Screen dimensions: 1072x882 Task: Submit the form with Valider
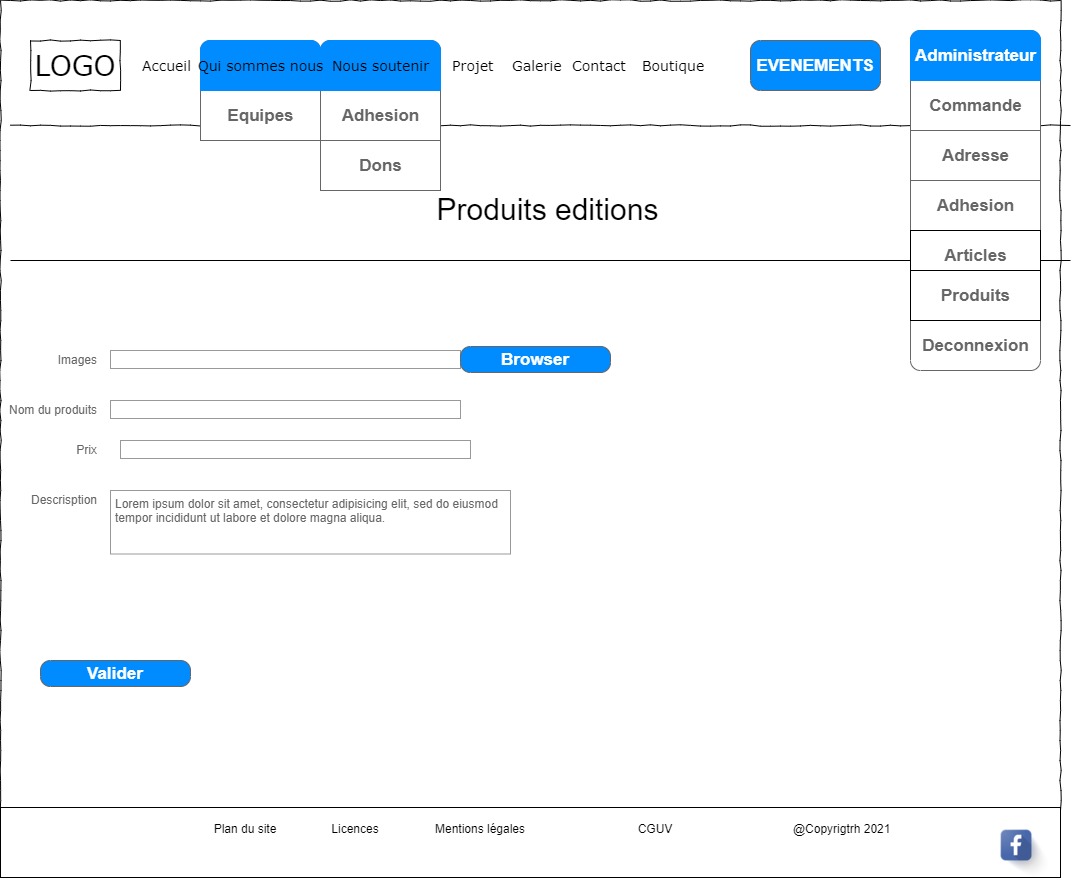[x=115, y=674]
